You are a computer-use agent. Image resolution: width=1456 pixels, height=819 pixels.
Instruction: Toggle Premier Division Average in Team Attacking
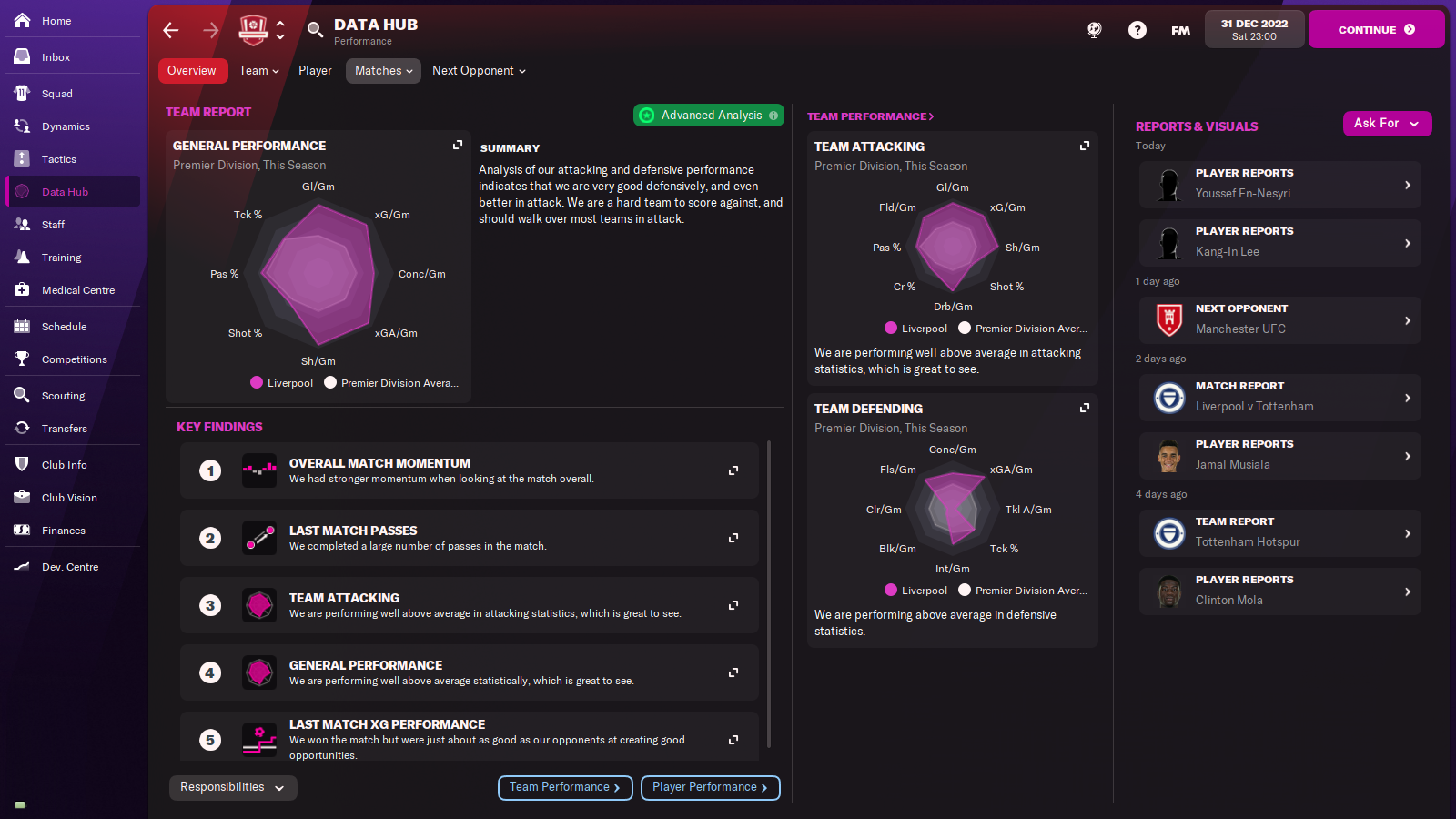[1023, 329]
